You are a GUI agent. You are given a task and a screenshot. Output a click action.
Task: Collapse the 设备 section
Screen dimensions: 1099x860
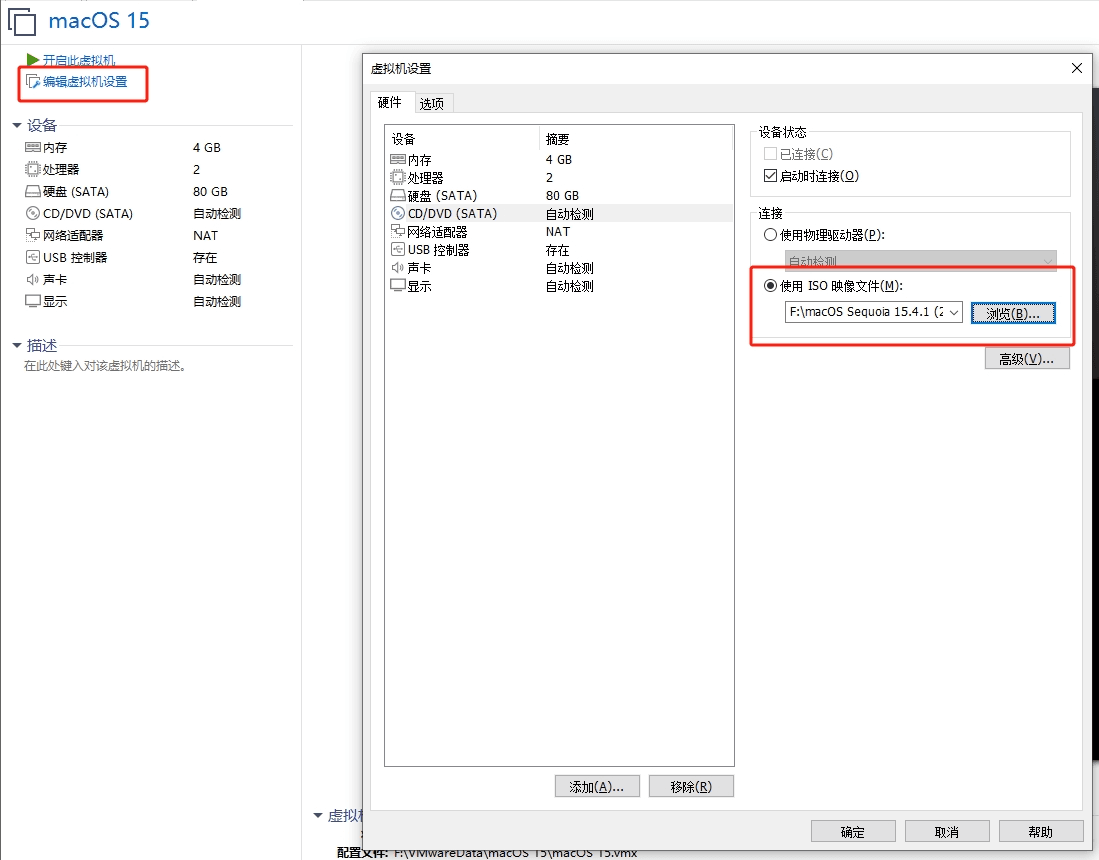17,125
